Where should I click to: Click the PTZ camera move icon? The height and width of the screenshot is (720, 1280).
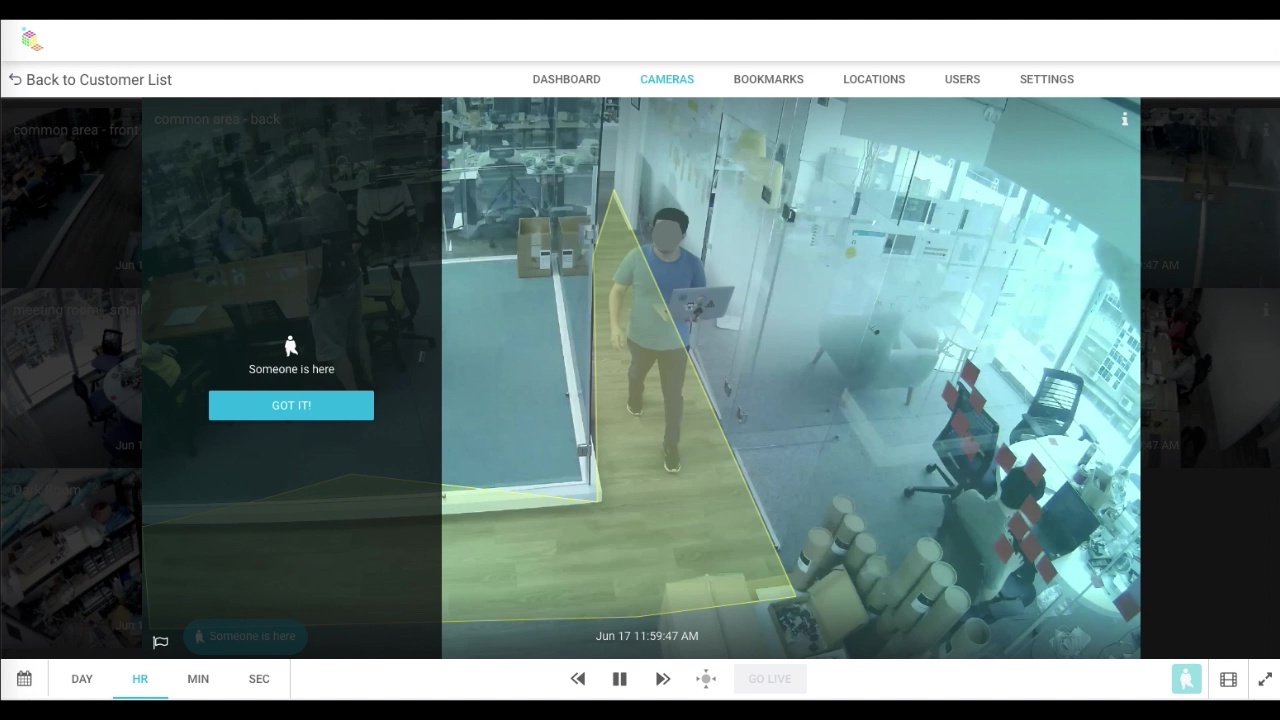pyautogui.click(x=706, y=679)
